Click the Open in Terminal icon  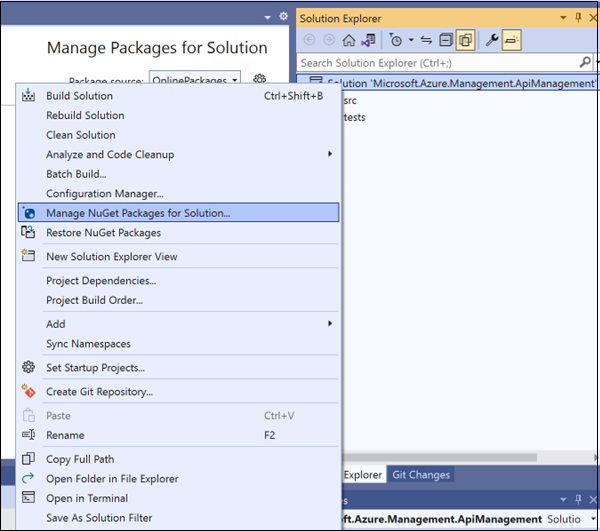click(28, 497)
